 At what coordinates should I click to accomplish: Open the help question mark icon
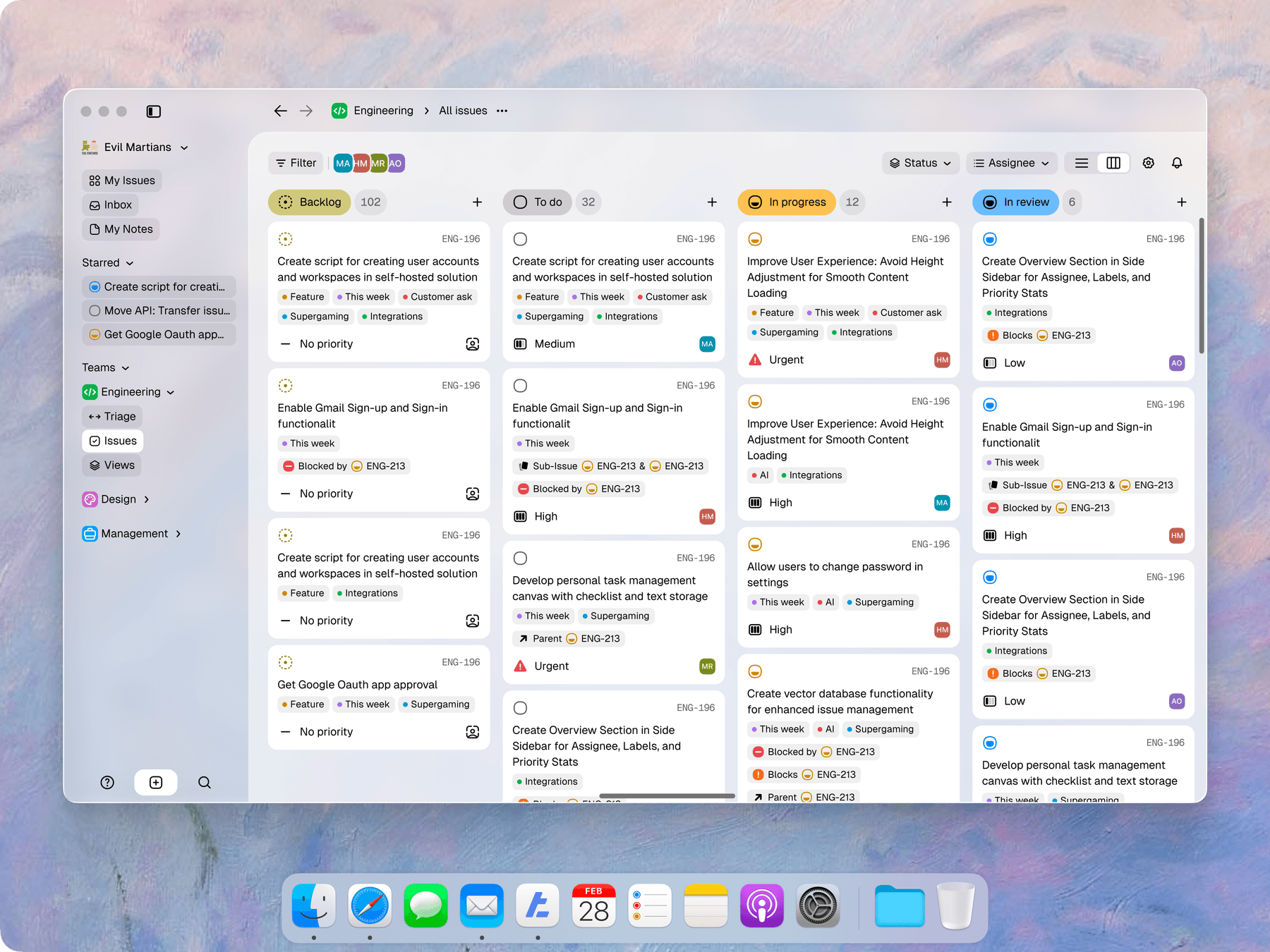click(x=107, y=783)
